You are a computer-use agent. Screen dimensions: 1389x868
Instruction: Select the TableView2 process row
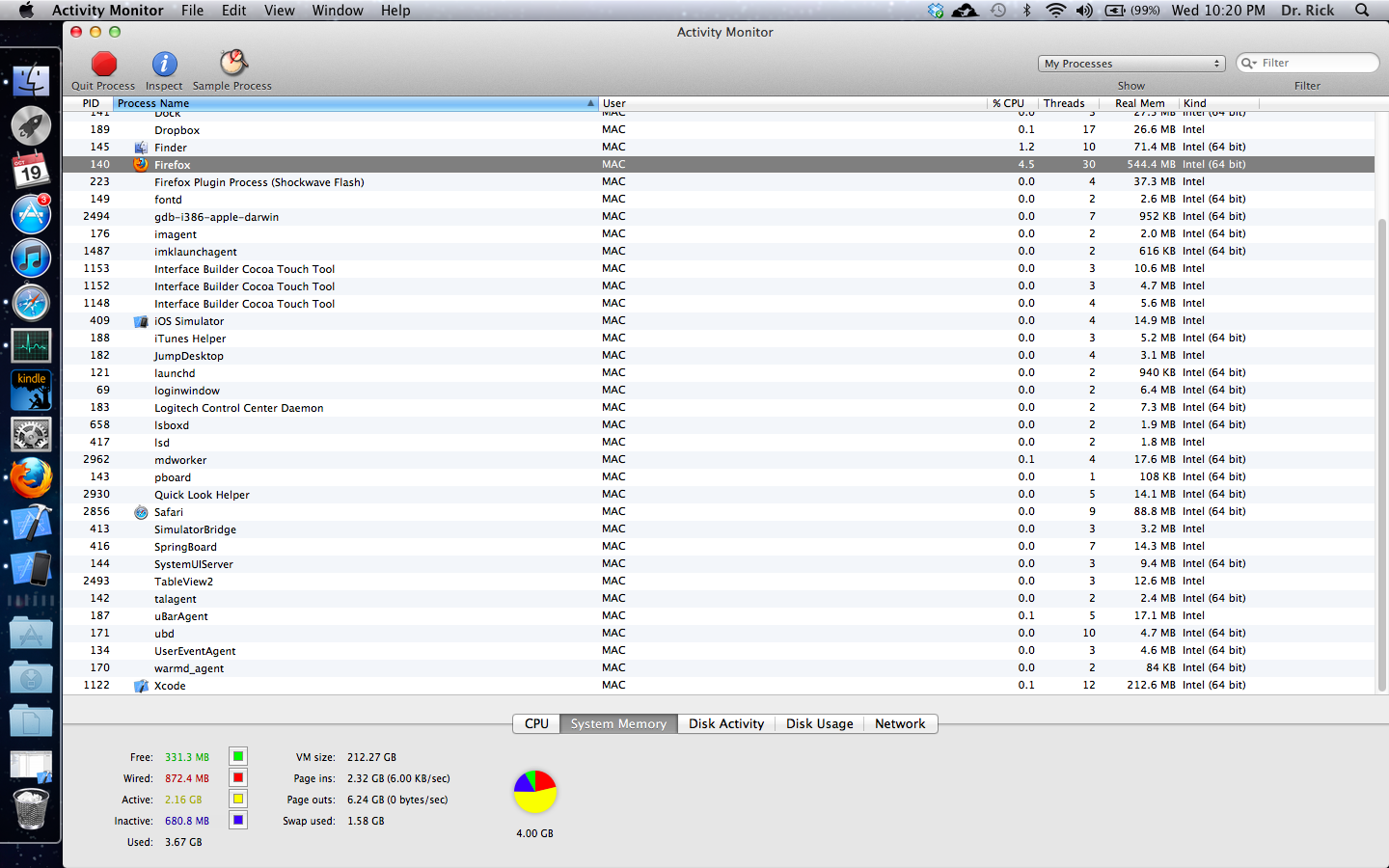(719, 582)
